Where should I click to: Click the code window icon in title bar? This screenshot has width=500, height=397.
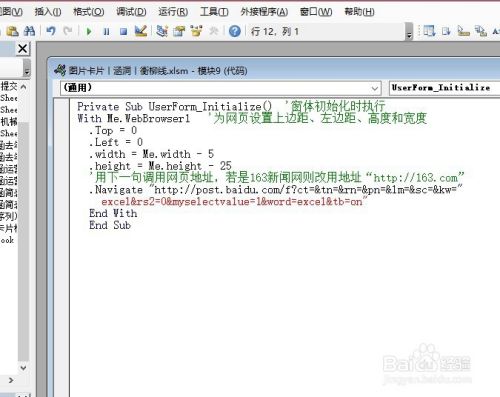click(60, 70)
